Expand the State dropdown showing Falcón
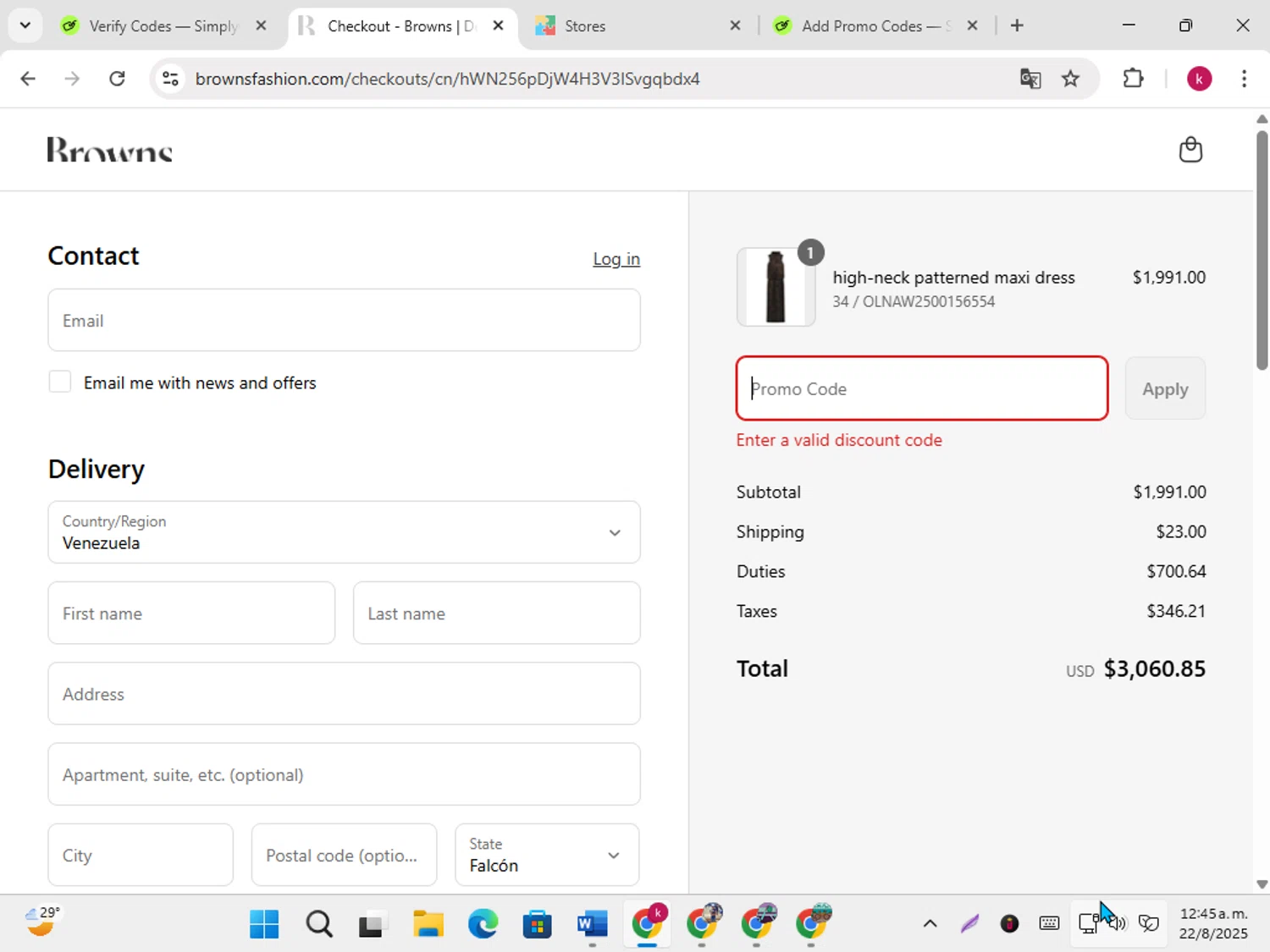Viewport: 1270px width, 952px height. [x=547, y=855]
